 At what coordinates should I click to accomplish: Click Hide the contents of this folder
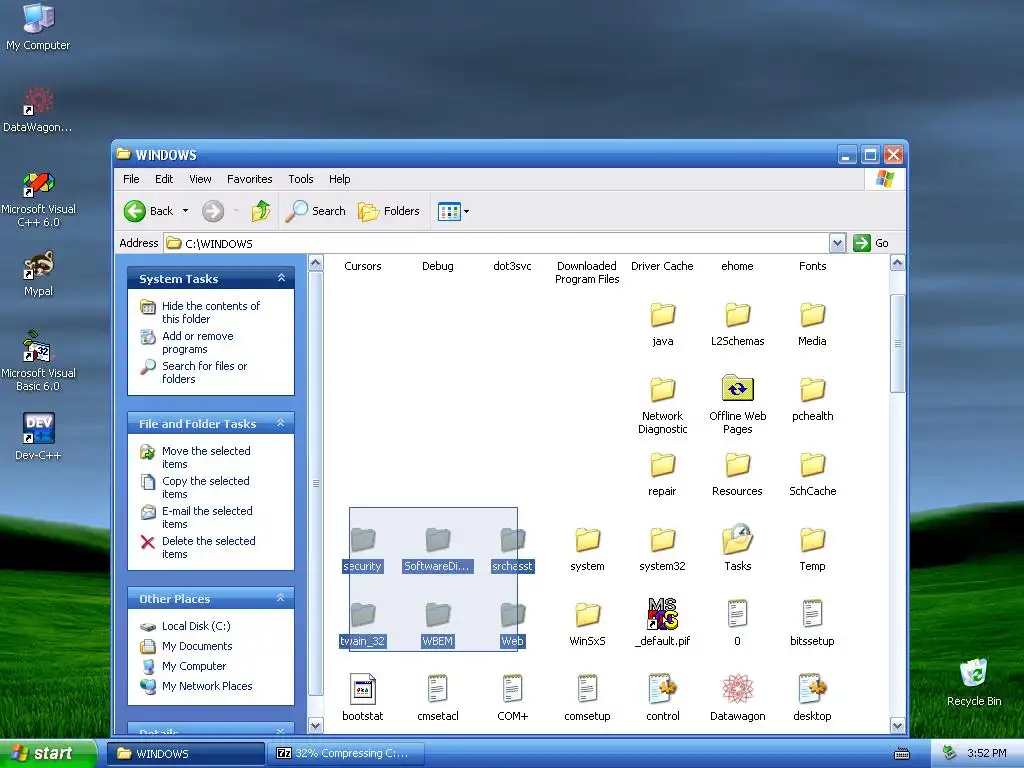(210, 312)
